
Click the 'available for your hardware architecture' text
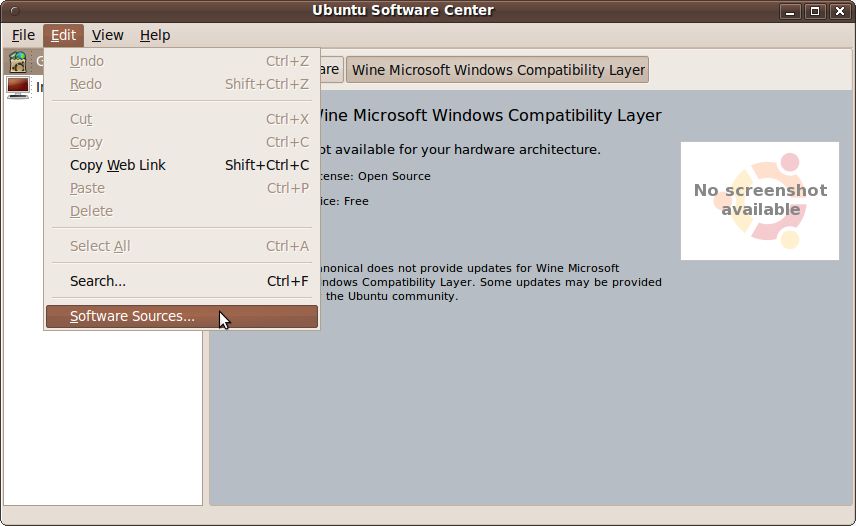[467, 150]
